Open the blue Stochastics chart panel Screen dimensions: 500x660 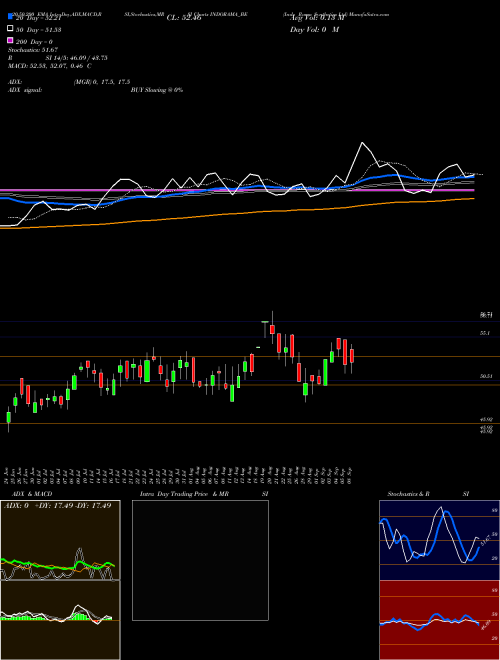pos(439,540)
